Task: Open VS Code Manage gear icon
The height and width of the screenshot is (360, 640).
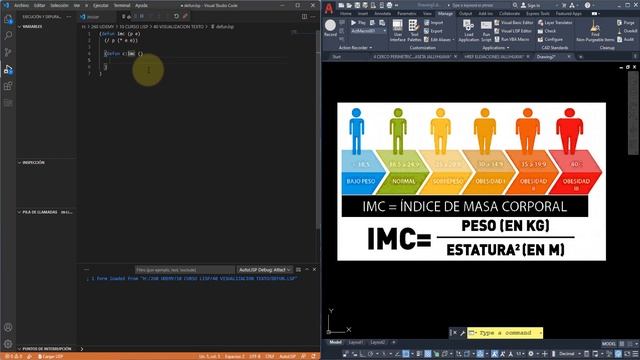Action: (x=8, y=344)
